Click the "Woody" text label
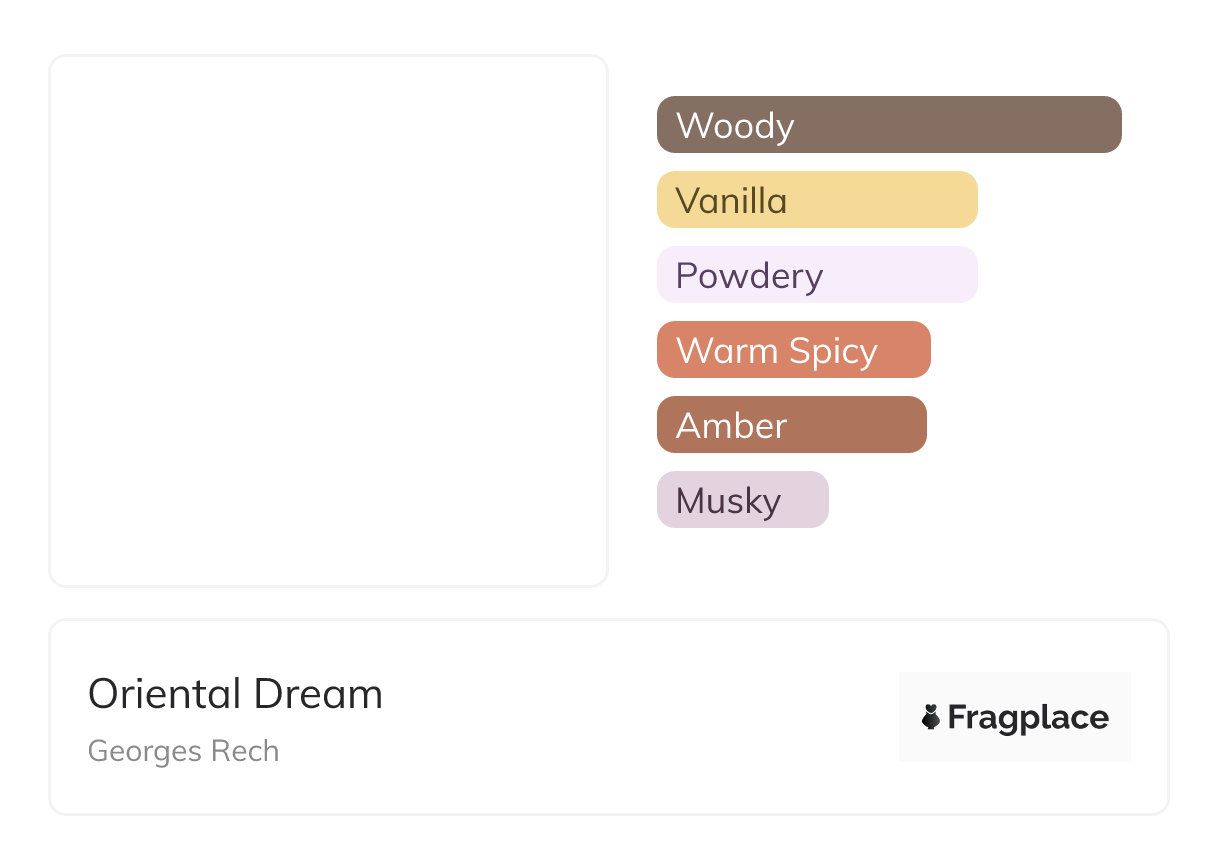Image resolution: width=1218 pixels, height=864 pixels. 735,126
